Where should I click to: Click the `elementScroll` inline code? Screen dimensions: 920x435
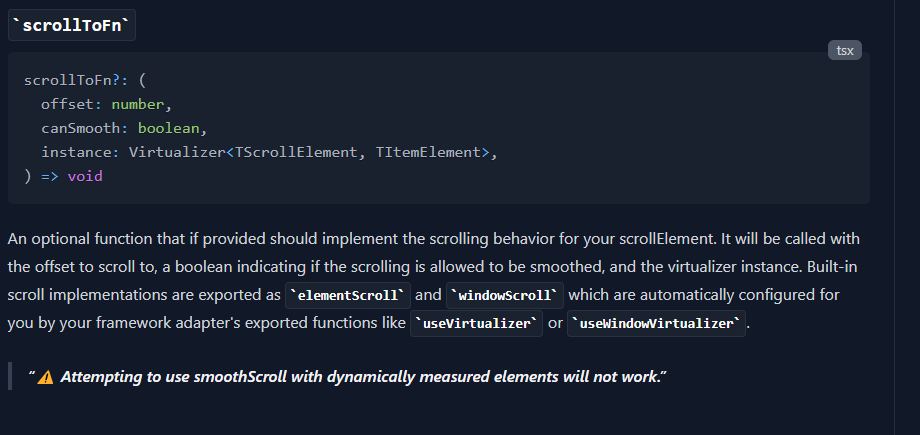pyautogui.click(x=347, y=295)
